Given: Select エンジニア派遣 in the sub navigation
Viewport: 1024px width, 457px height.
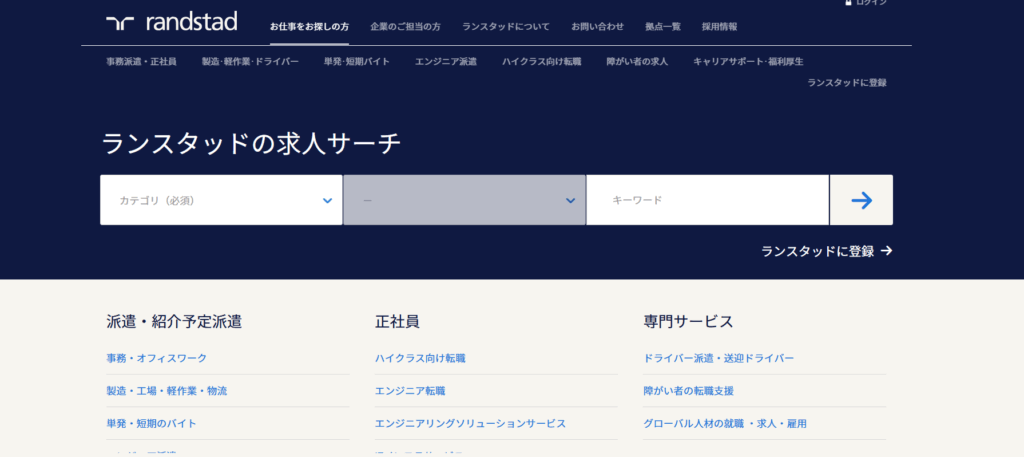Looking at the screenshot, I should pyautogui.click(x=445, y=62).
